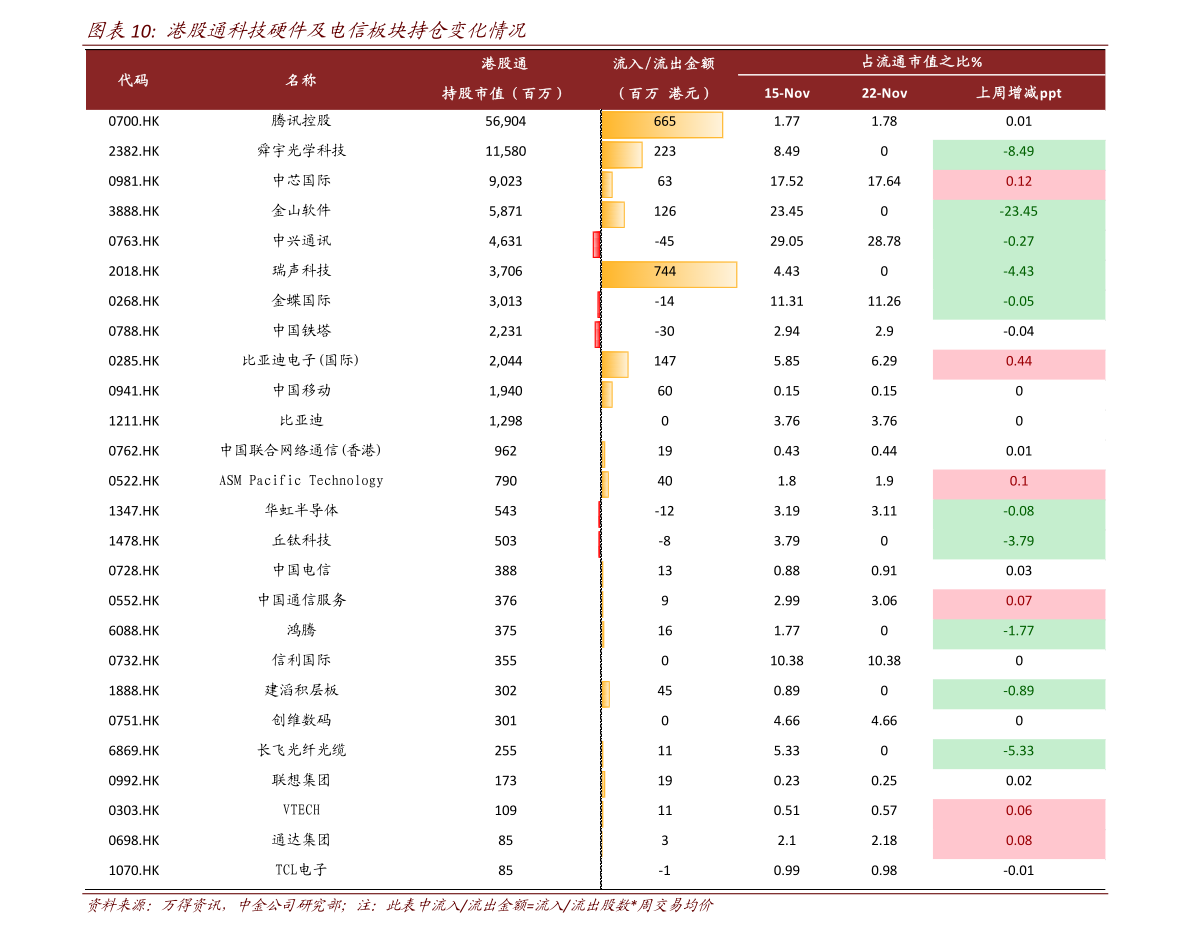Click the 上周增减ppt column header
The width and height of the screenshot is (1191, 934).
[1018, 92]
